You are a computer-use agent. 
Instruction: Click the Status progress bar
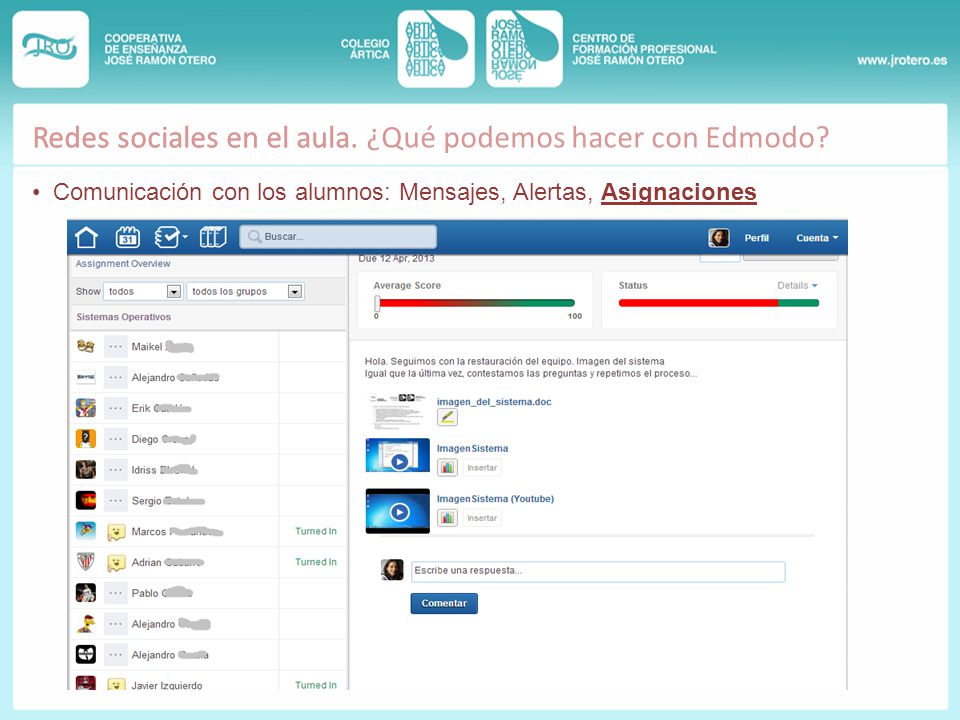point(719,302)
